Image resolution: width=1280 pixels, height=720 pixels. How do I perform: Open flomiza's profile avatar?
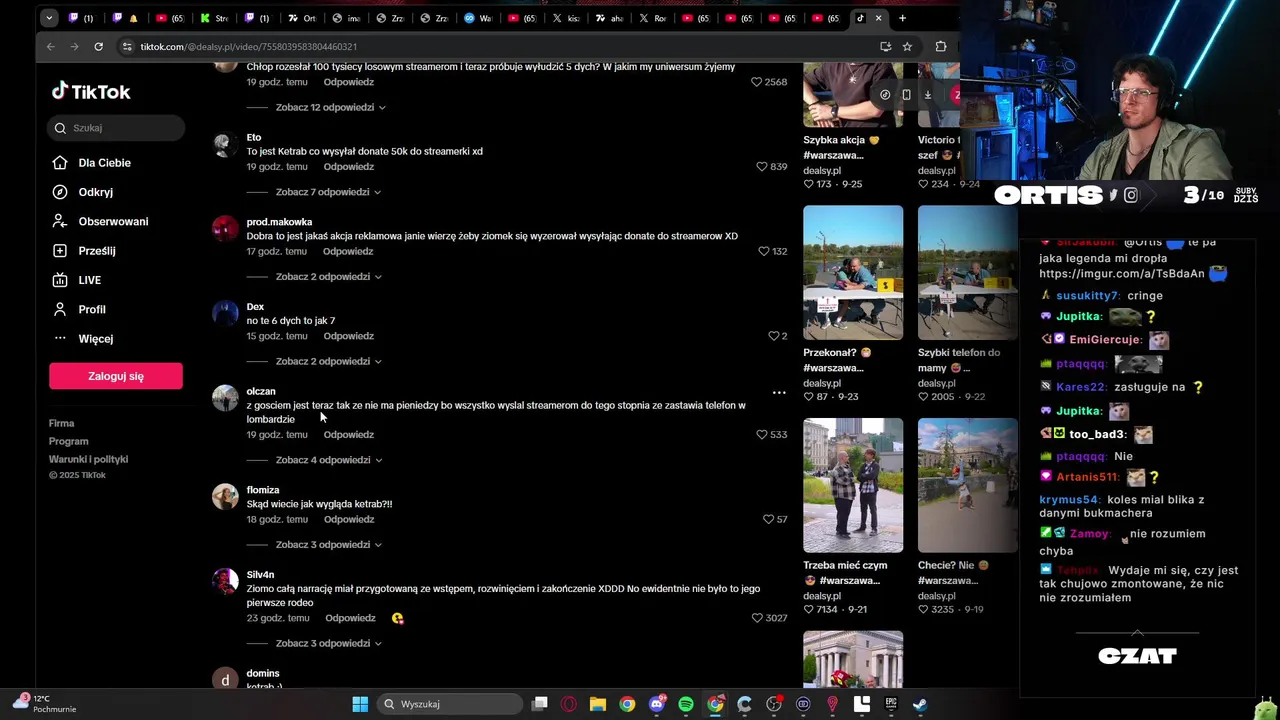click(x=225, y=497)
